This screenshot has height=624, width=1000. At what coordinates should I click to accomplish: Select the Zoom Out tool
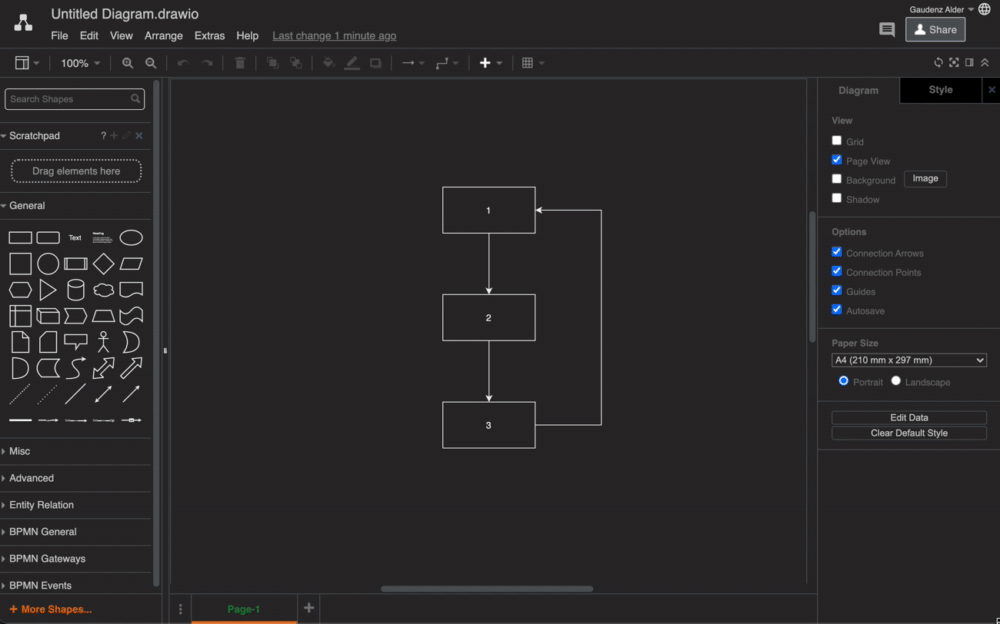pyautogui.click(x=150, y=62)
